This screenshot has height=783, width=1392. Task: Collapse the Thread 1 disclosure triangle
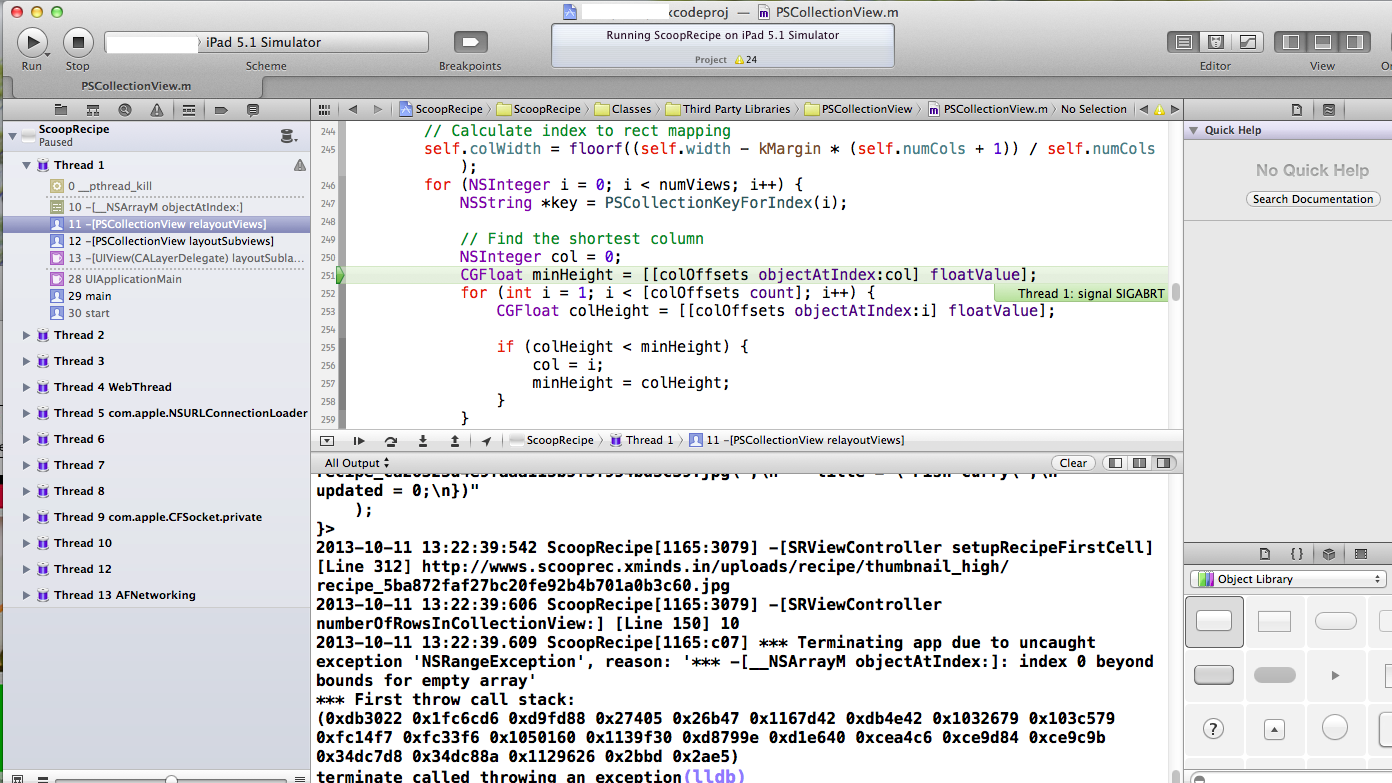click(x=27, y=165)
